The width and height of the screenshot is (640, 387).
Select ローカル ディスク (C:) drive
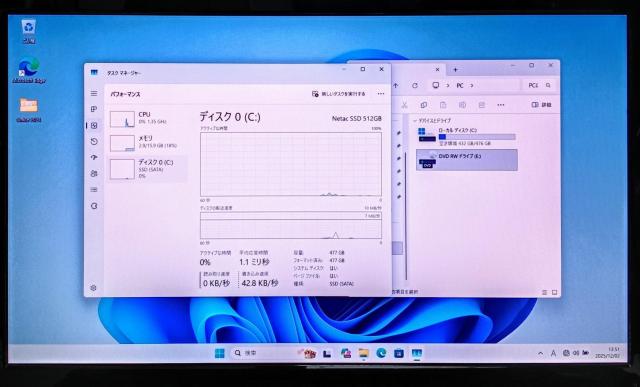[x=467, y=137]
